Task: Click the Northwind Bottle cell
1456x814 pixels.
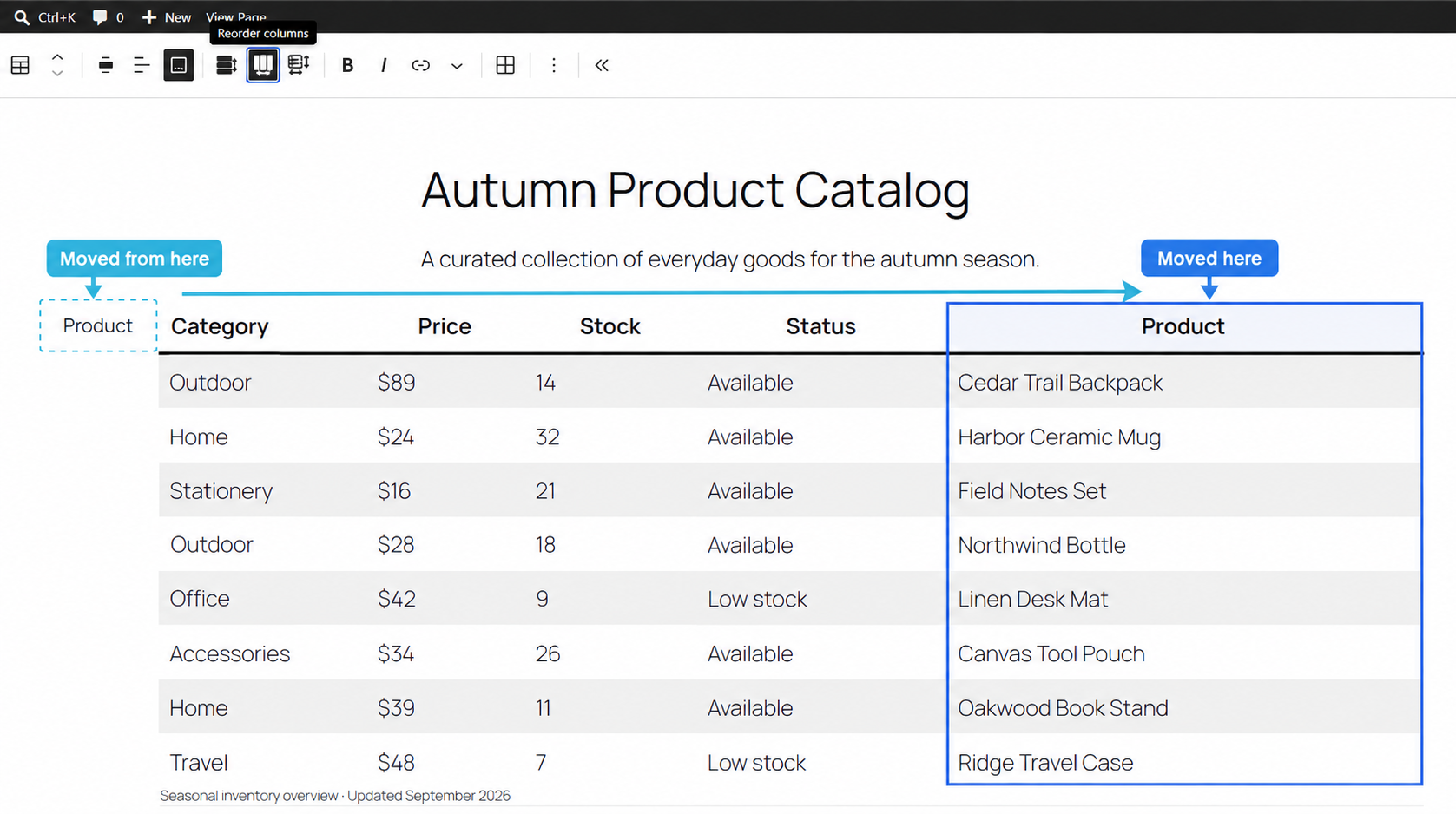Action: [x=1042, y=545]
